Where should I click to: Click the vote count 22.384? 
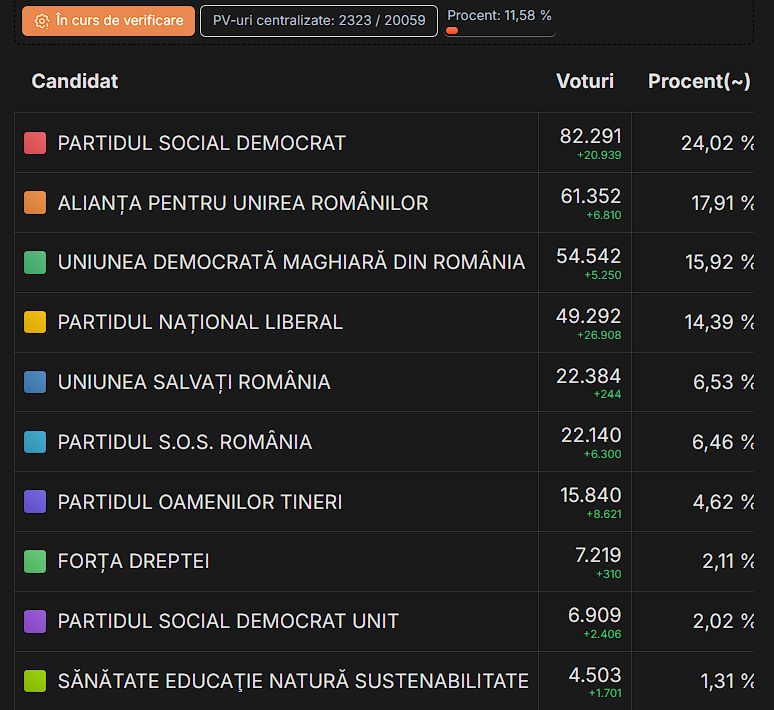click(x=588, y=376)
